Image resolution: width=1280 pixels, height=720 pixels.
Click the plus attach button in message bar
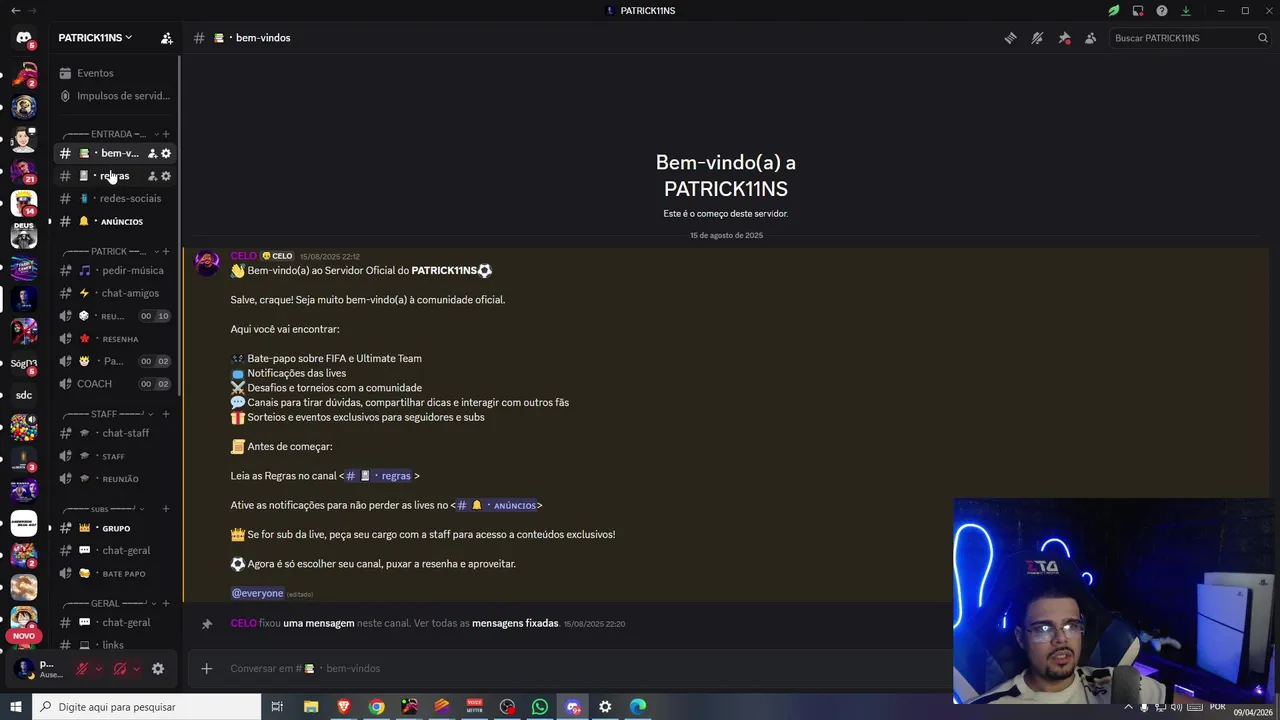click(x=206, y=668)
